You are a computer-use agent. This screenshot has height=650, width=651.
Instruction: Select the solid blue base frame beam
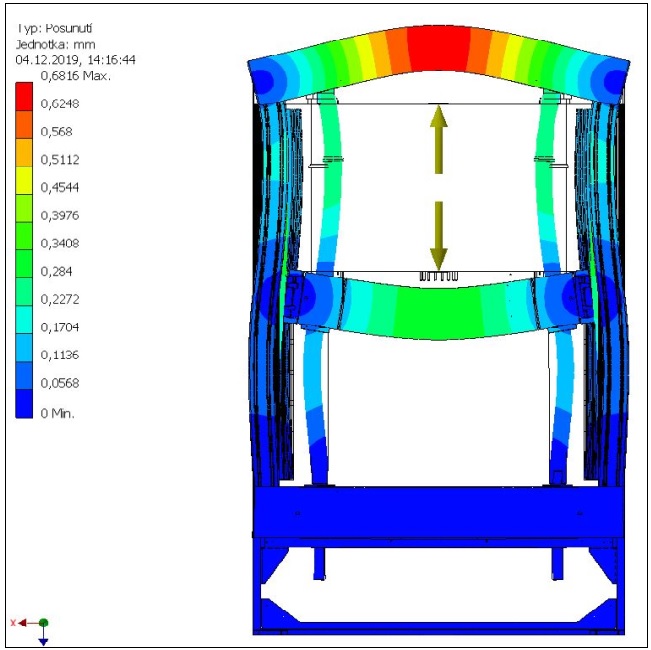pos(438,511)
